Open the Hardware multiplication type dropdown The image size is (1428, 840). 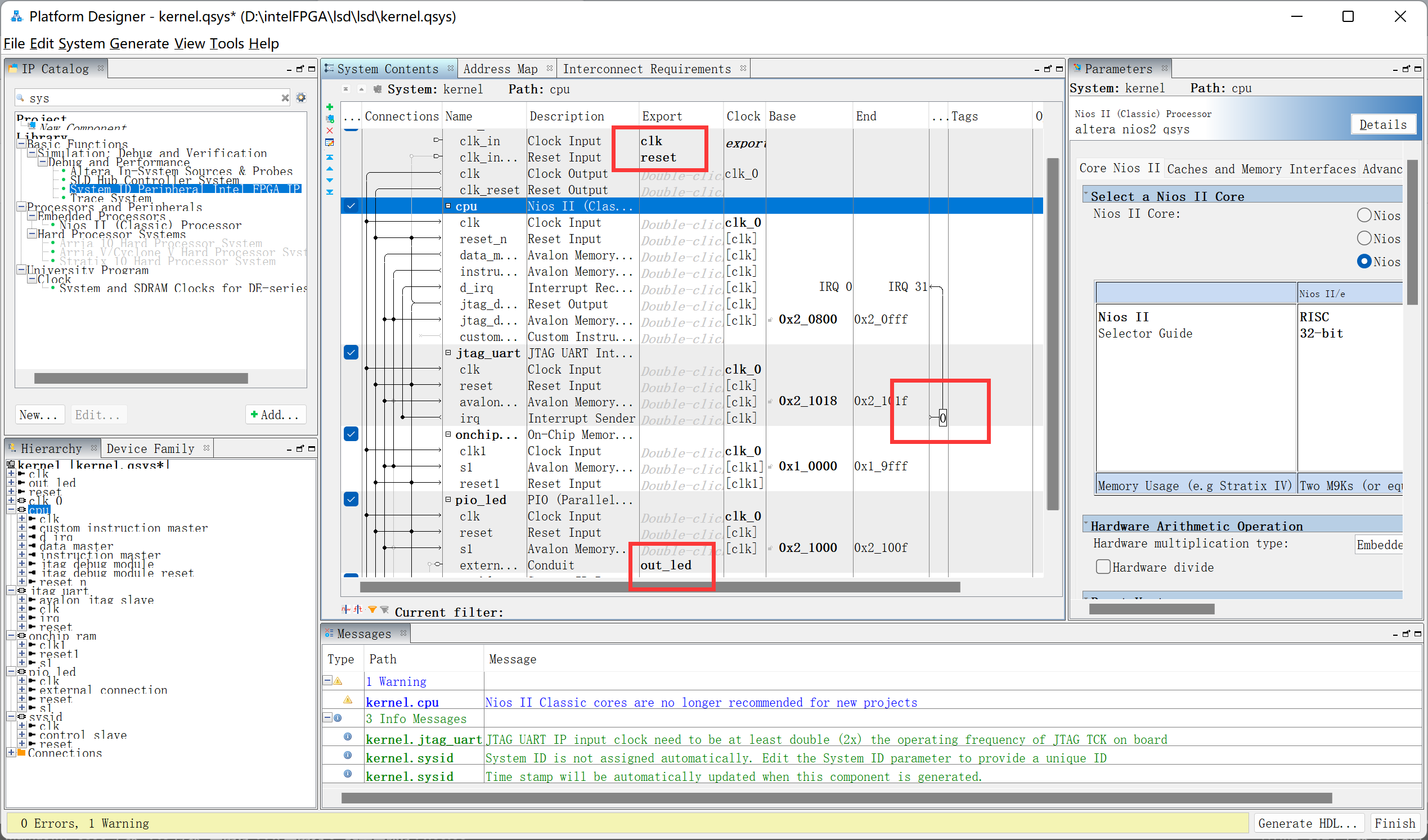(1378, 545)
